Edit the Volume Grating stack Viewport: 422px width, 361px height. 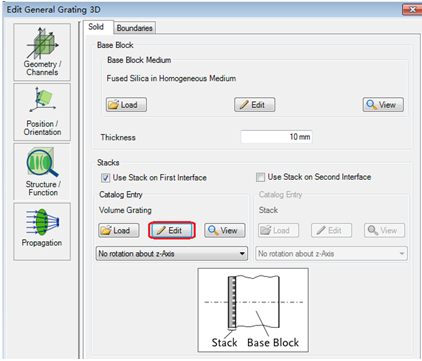172,230
